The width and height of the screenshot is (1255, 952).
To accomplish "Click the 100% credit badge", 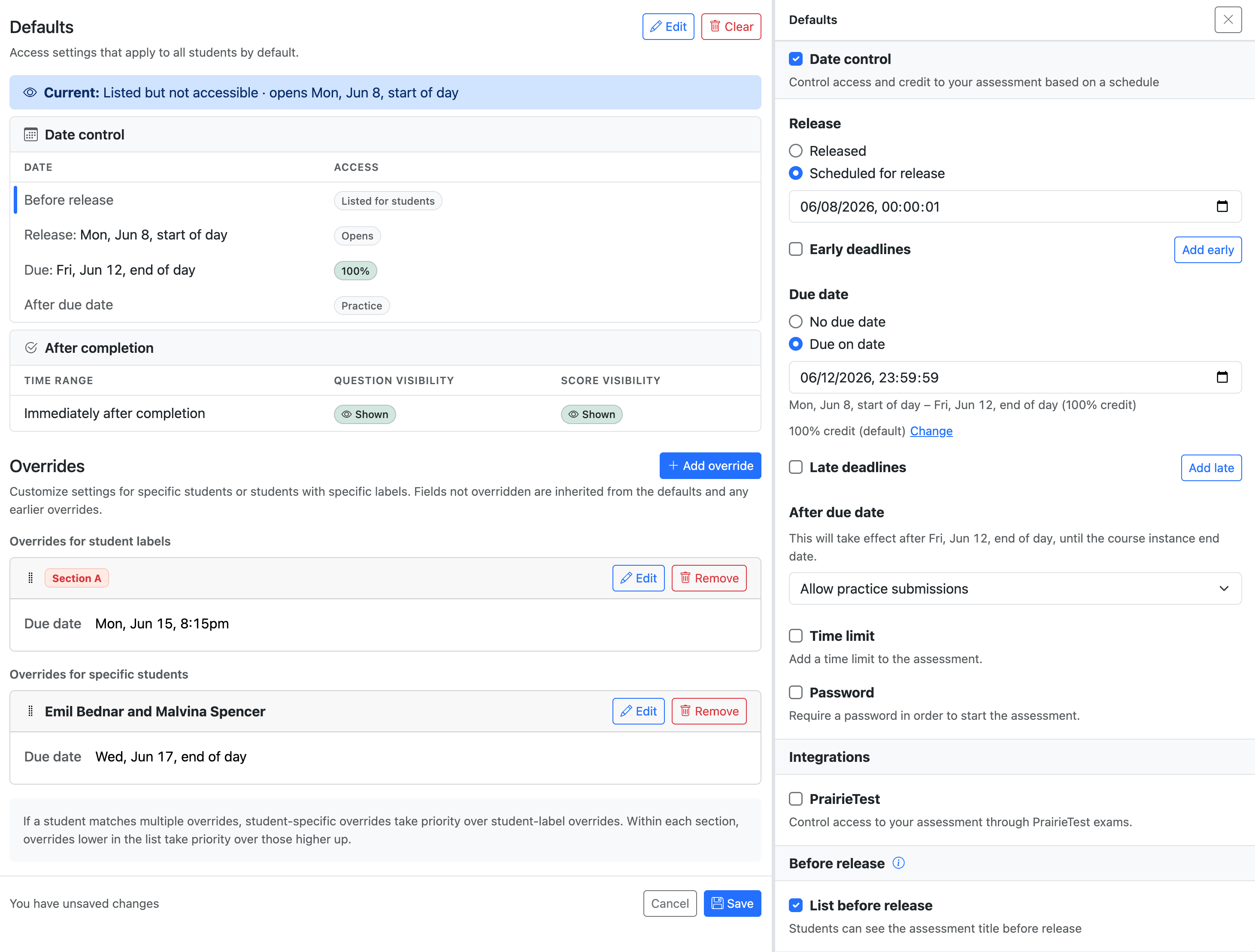I will 355,271.
